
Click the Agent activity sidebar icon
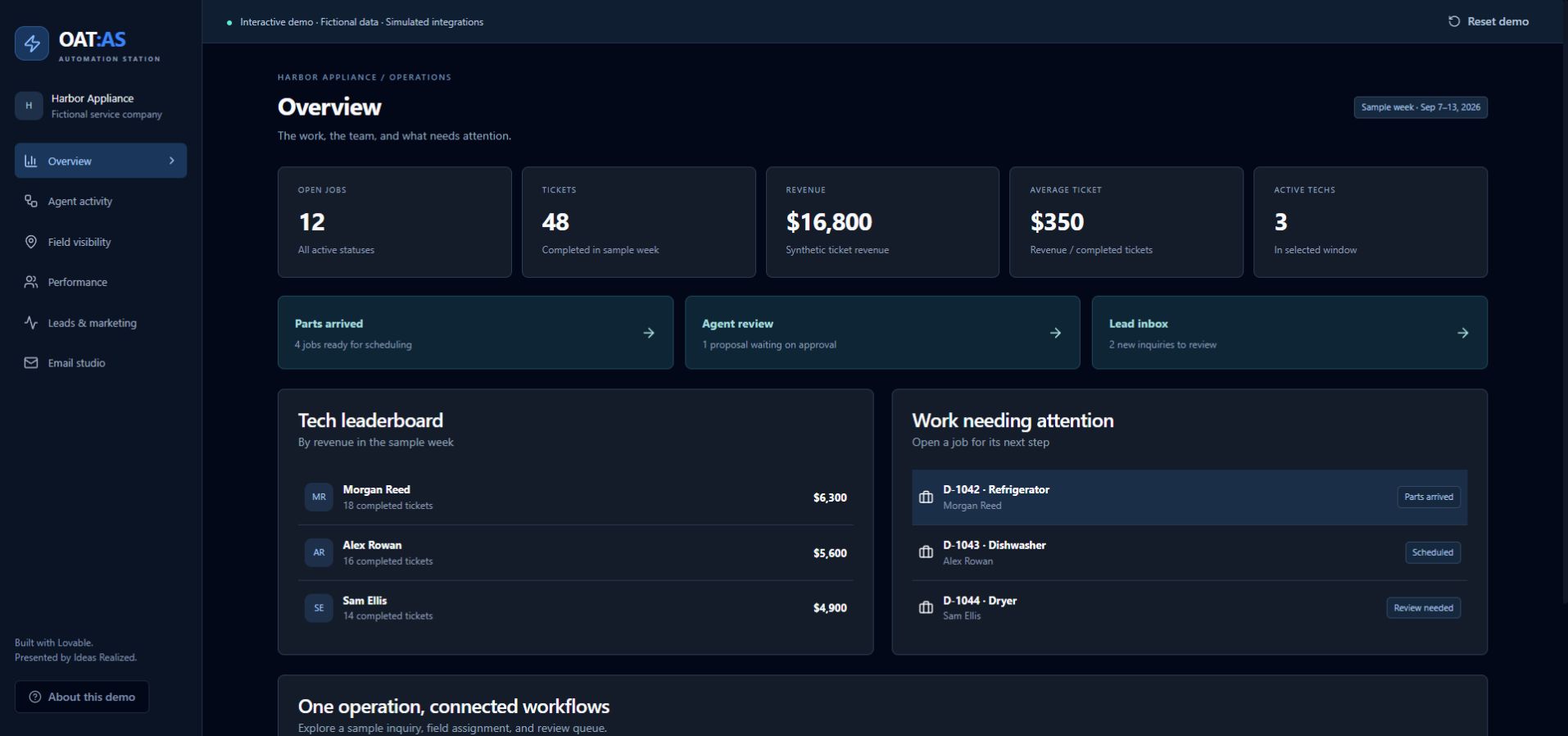coord(31,201)
